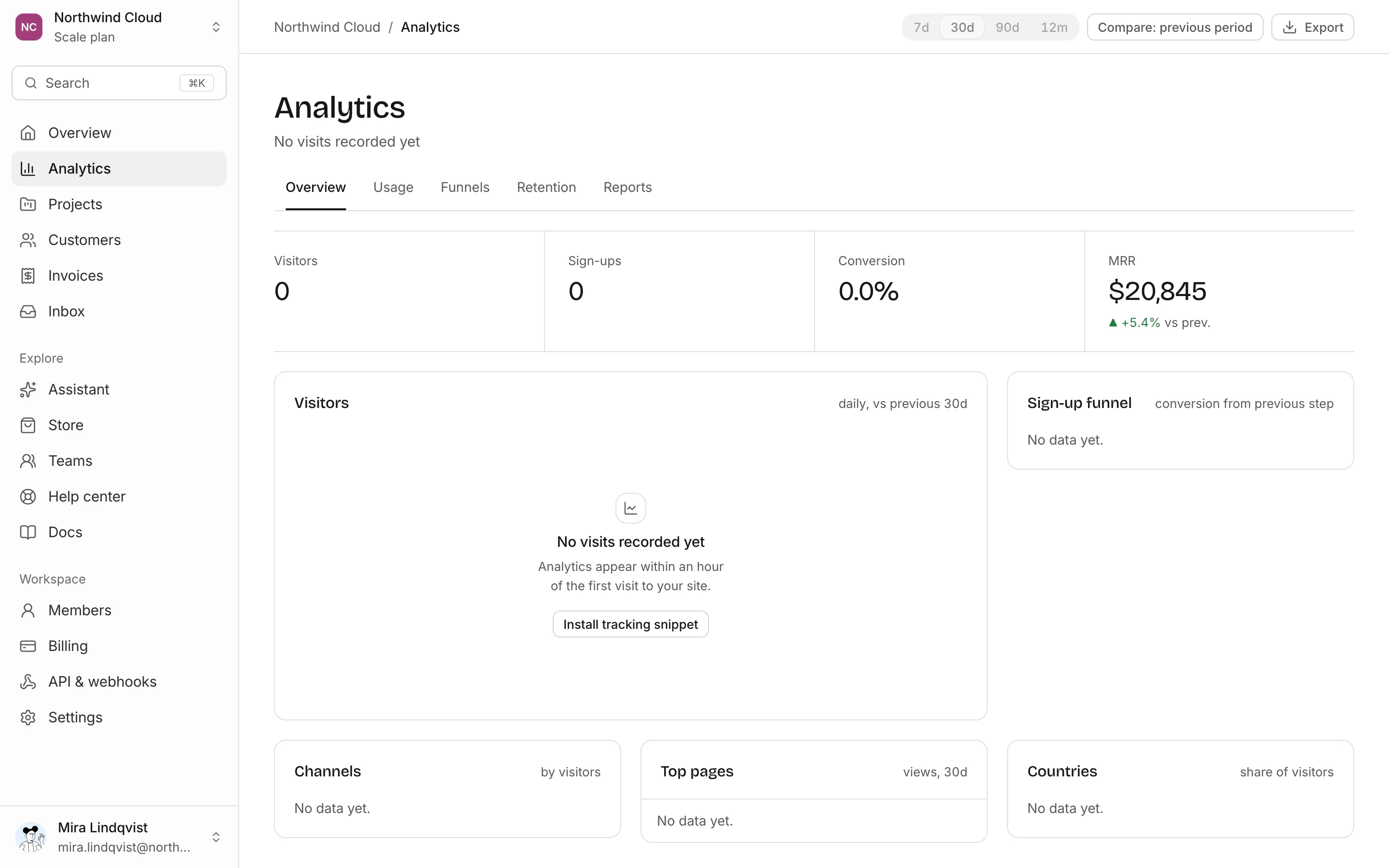Select the 90d time range

1008,27
